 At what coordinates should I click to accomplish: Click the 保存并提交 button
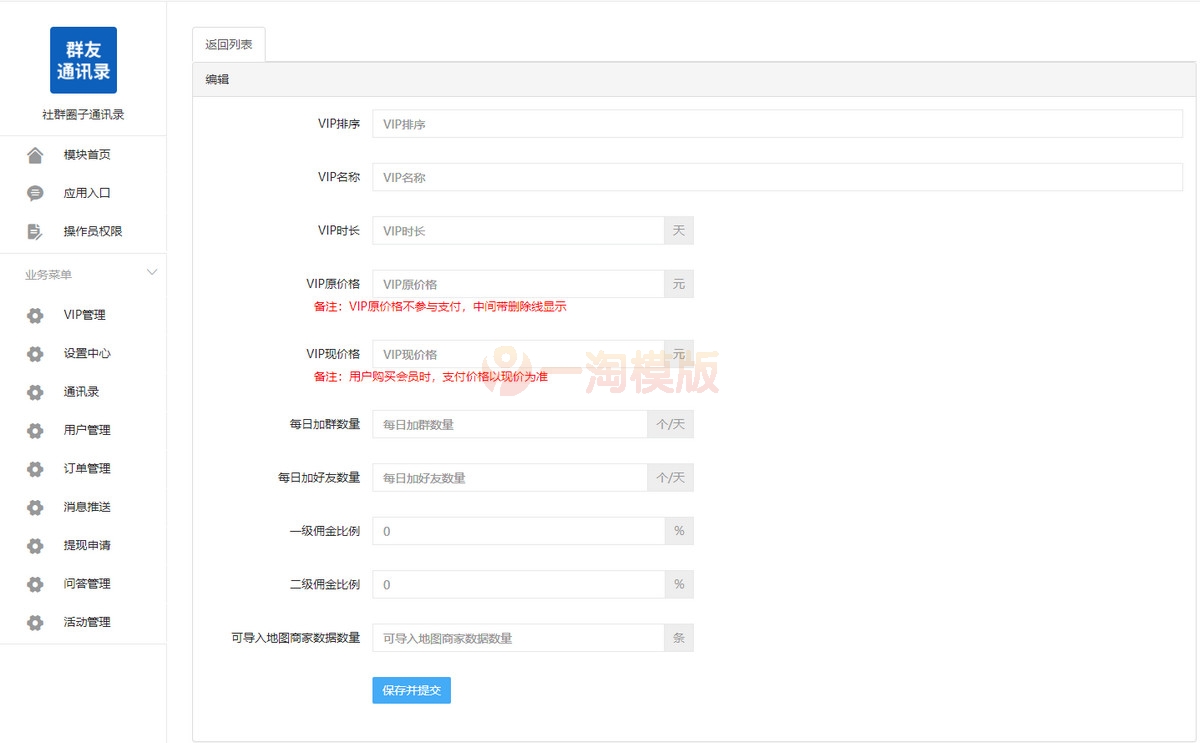tap(411, 690)
